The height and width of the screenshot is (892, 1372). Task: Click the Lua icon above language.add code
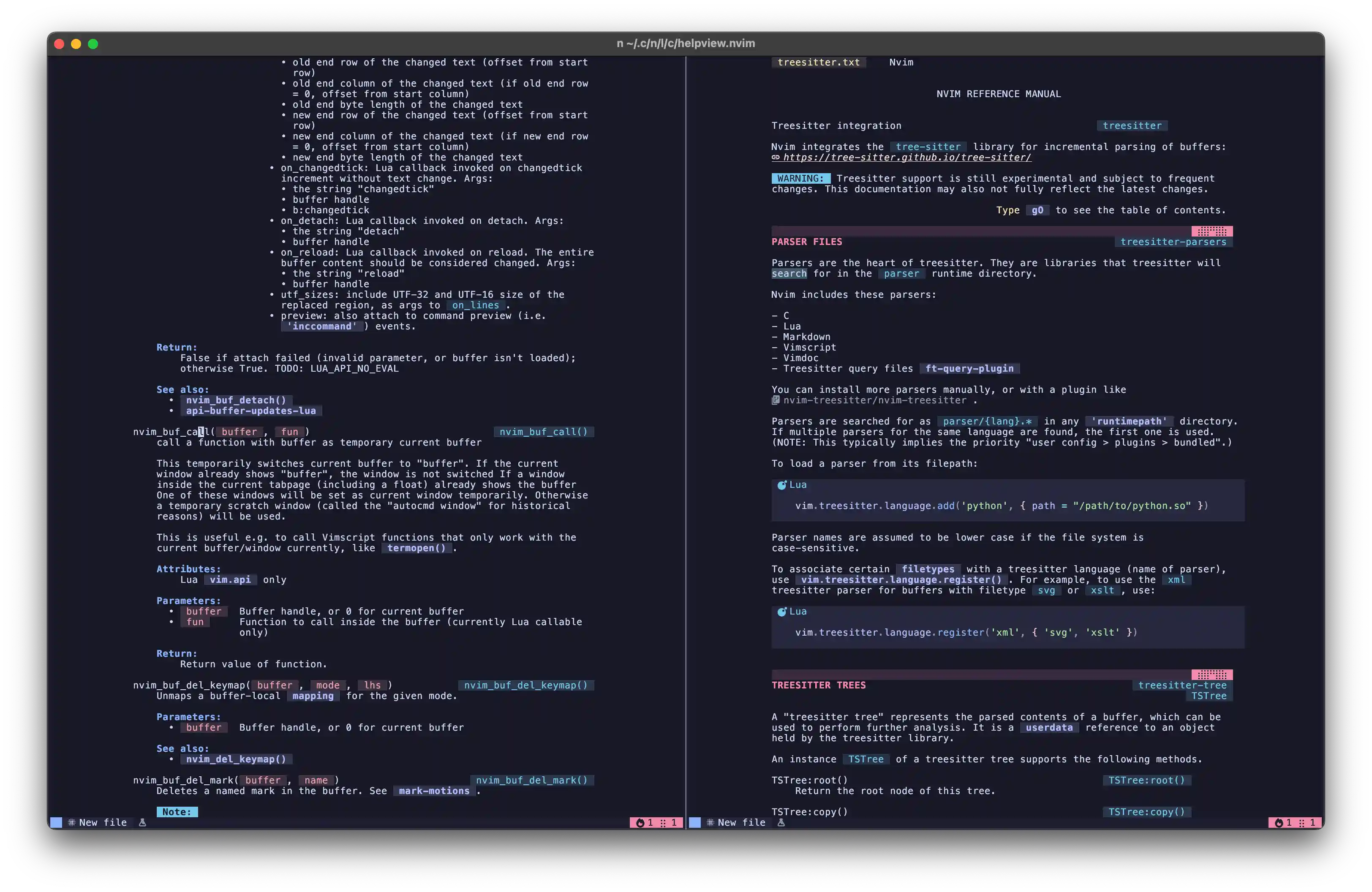782,485
